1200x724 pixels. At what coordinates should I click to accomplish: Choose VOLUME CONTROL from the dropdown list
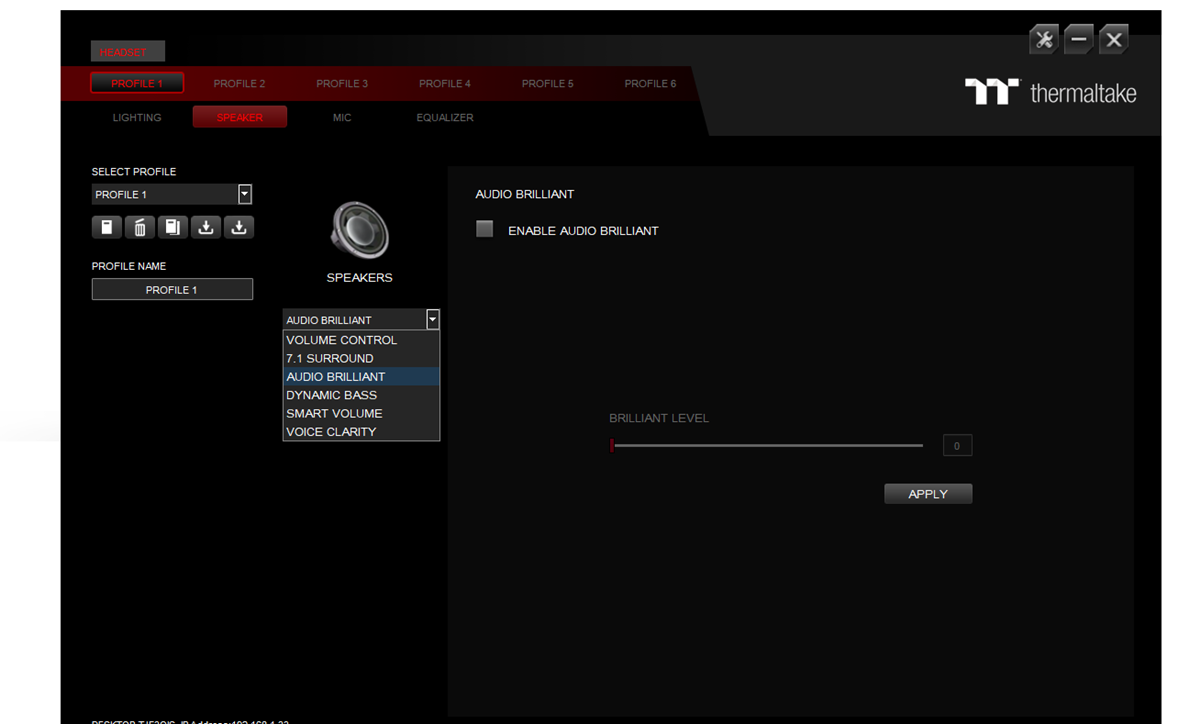361,340
